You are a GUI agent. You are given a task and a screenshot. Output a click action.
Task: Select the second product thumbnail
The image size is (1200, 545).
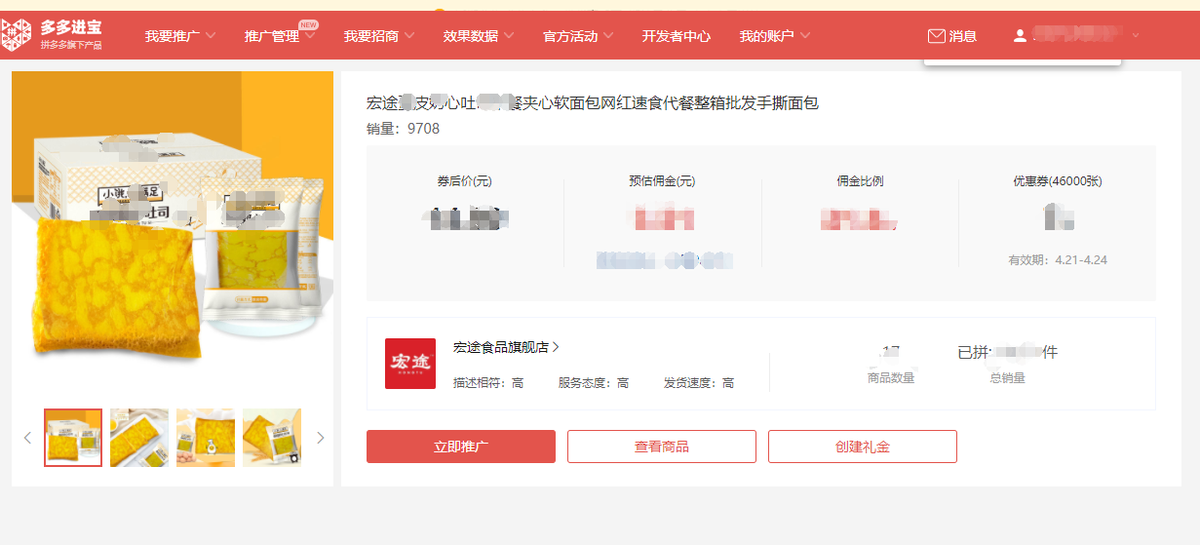(139, 438)
